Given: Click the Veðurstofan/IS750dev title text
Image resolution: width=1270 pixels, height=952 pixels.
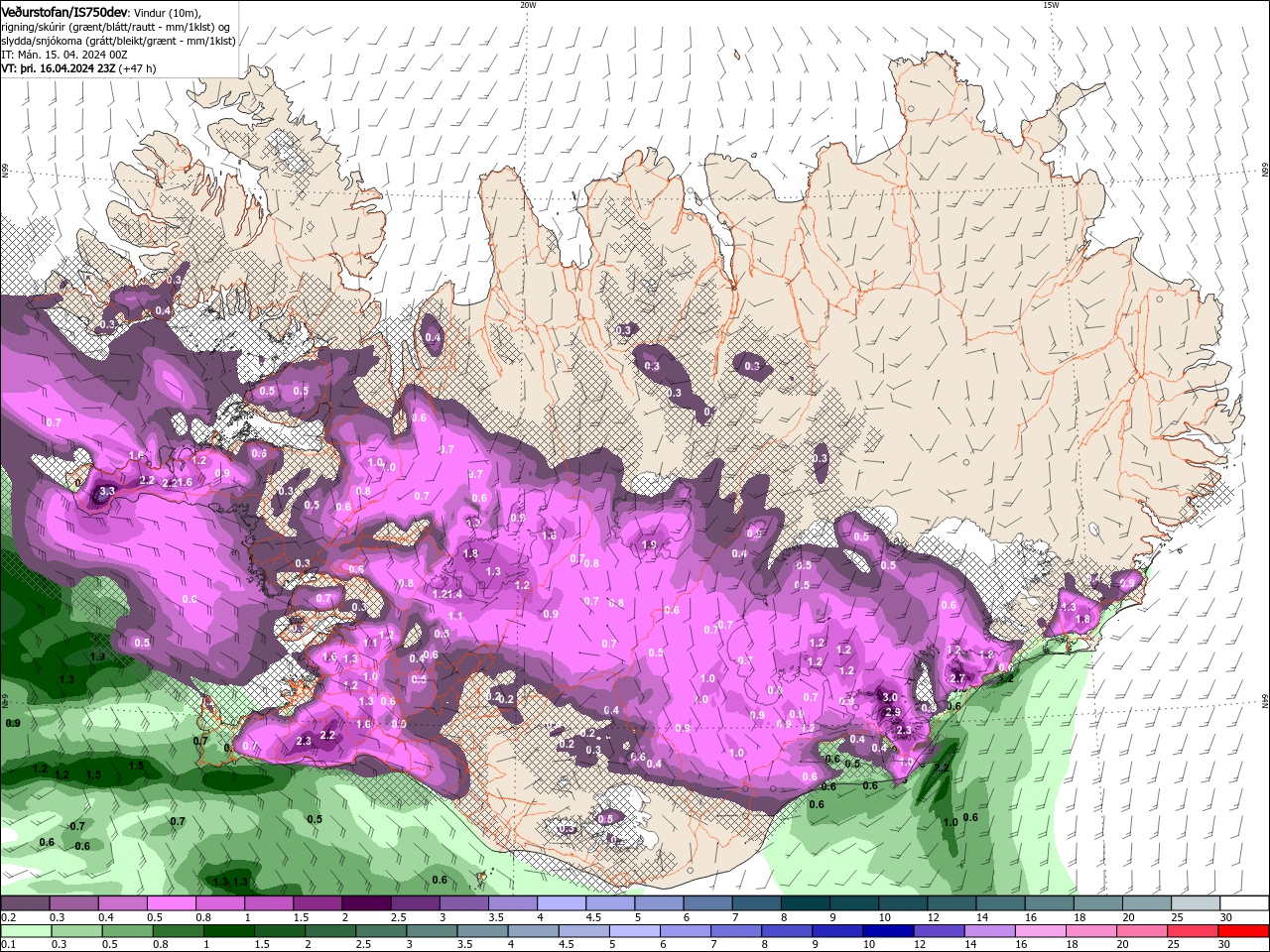Looking at the screenshot, I should coord(64,12).
